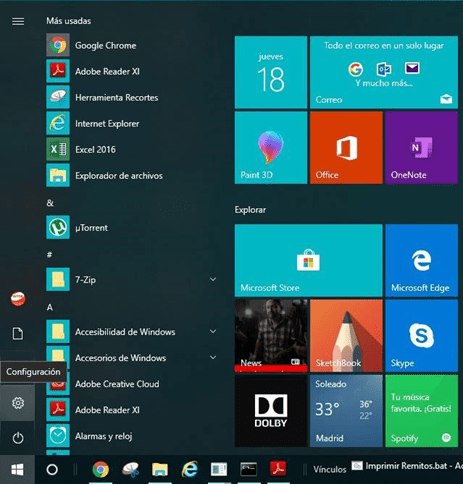The width and height of the screenshot is (463, 484).
Task: Open the Documents sidebar icon
Action: pyautogui.click(x=18, y=333)
